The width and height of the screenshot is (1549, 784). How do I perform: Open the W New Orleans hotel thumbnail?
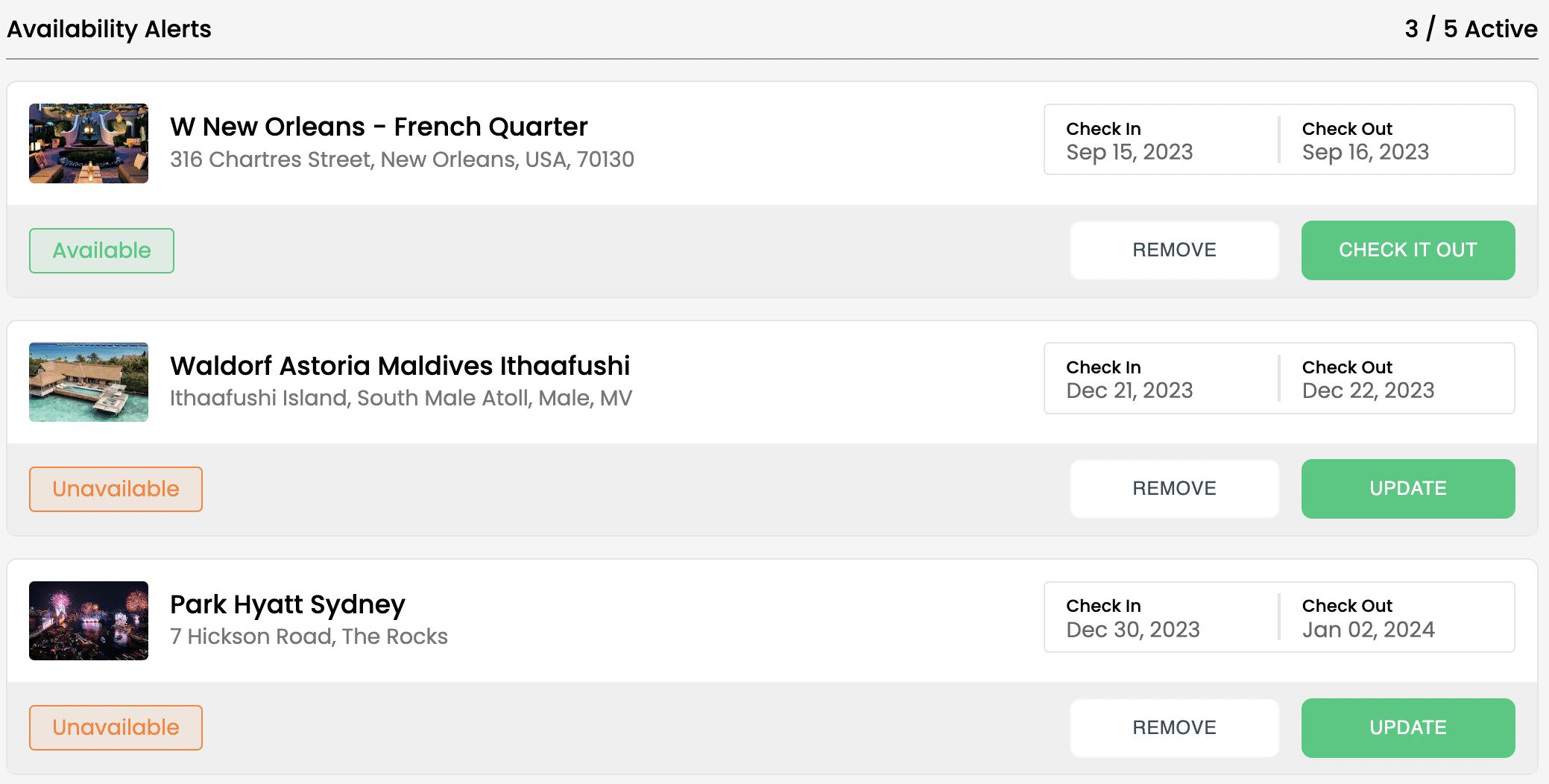[x=89, y=143]
